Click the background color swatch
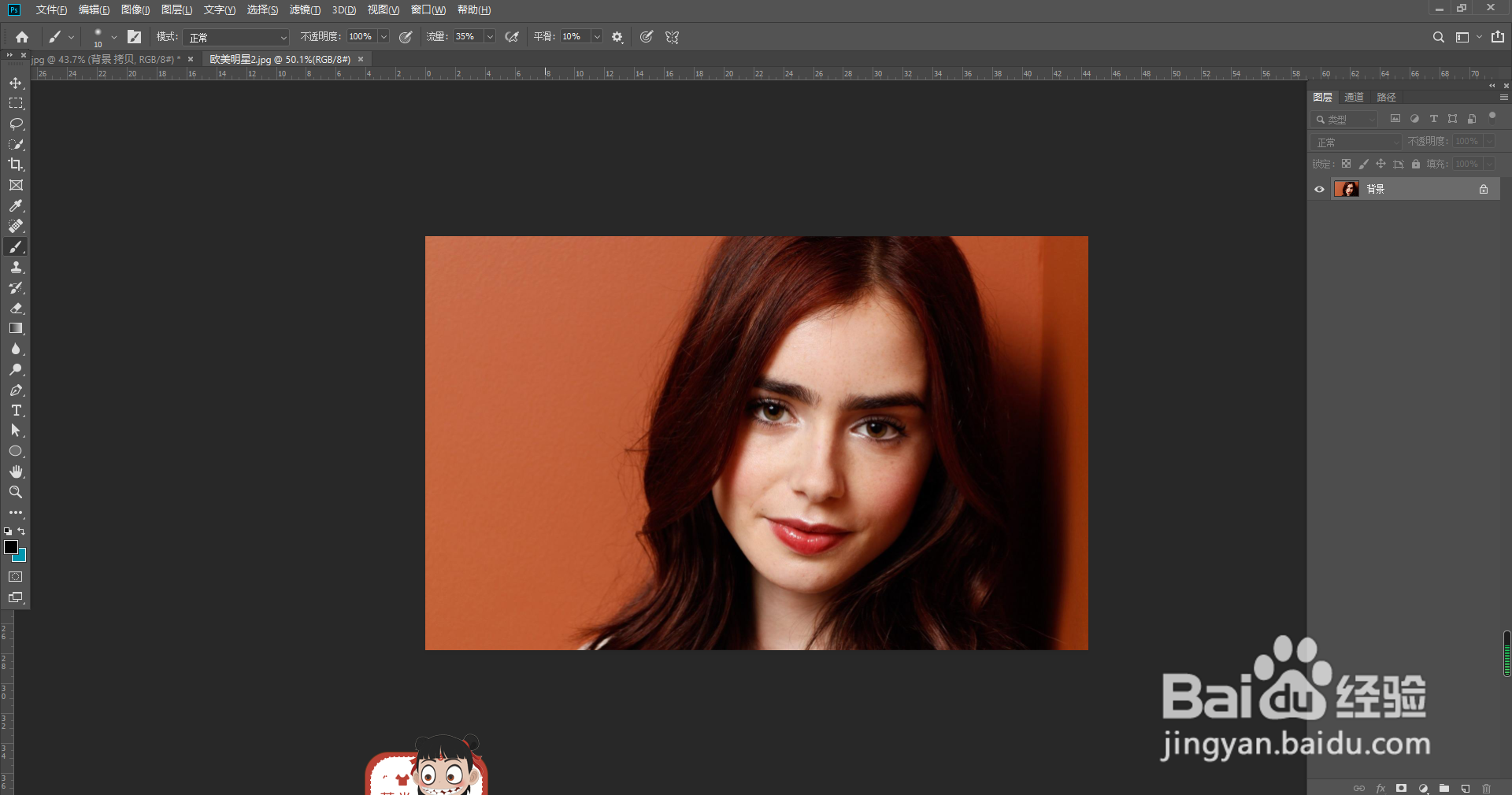Image resolution: width=1512 pixels, height=795 pixels. point(21,556)
